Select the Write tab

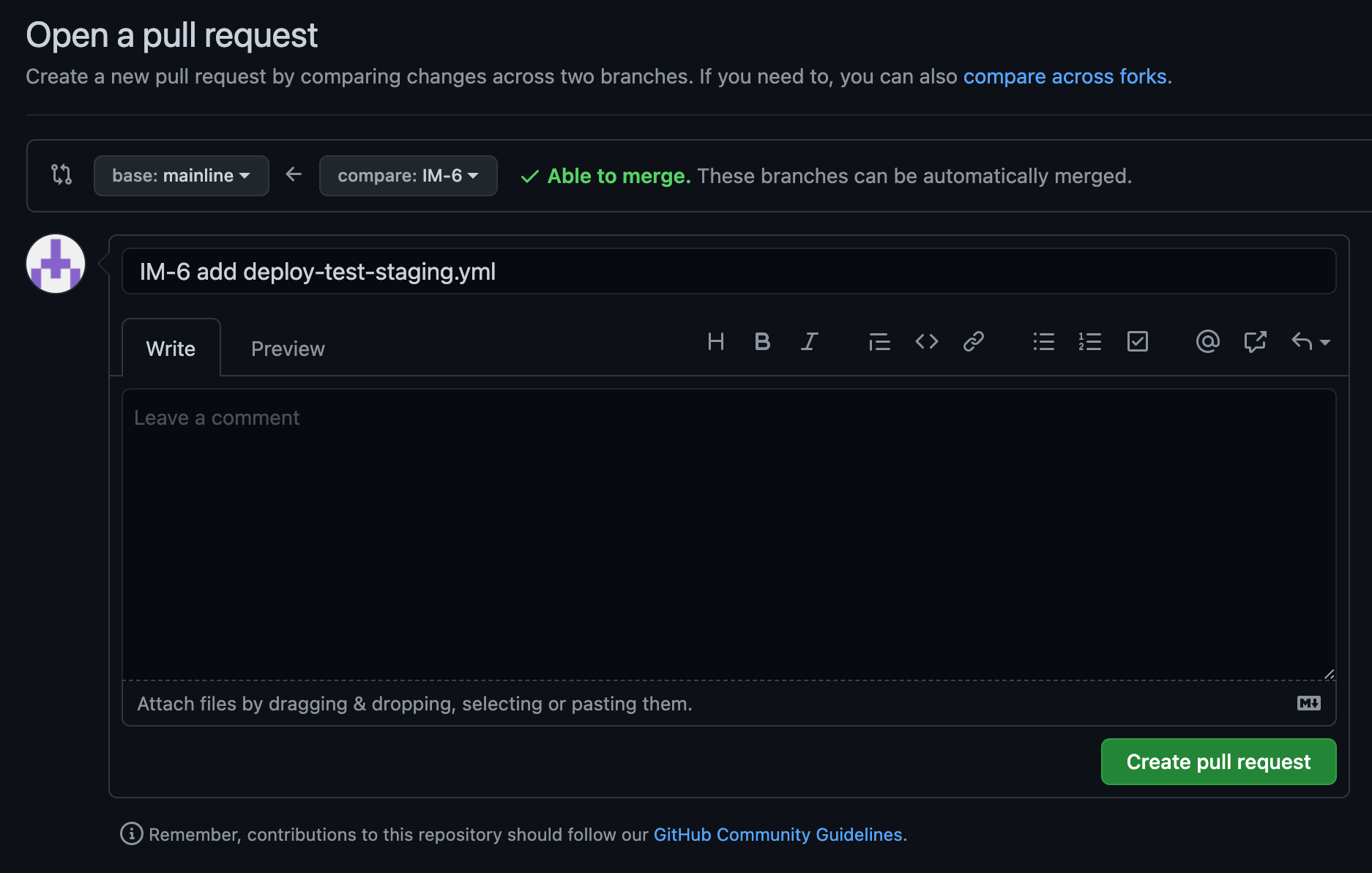171,349
